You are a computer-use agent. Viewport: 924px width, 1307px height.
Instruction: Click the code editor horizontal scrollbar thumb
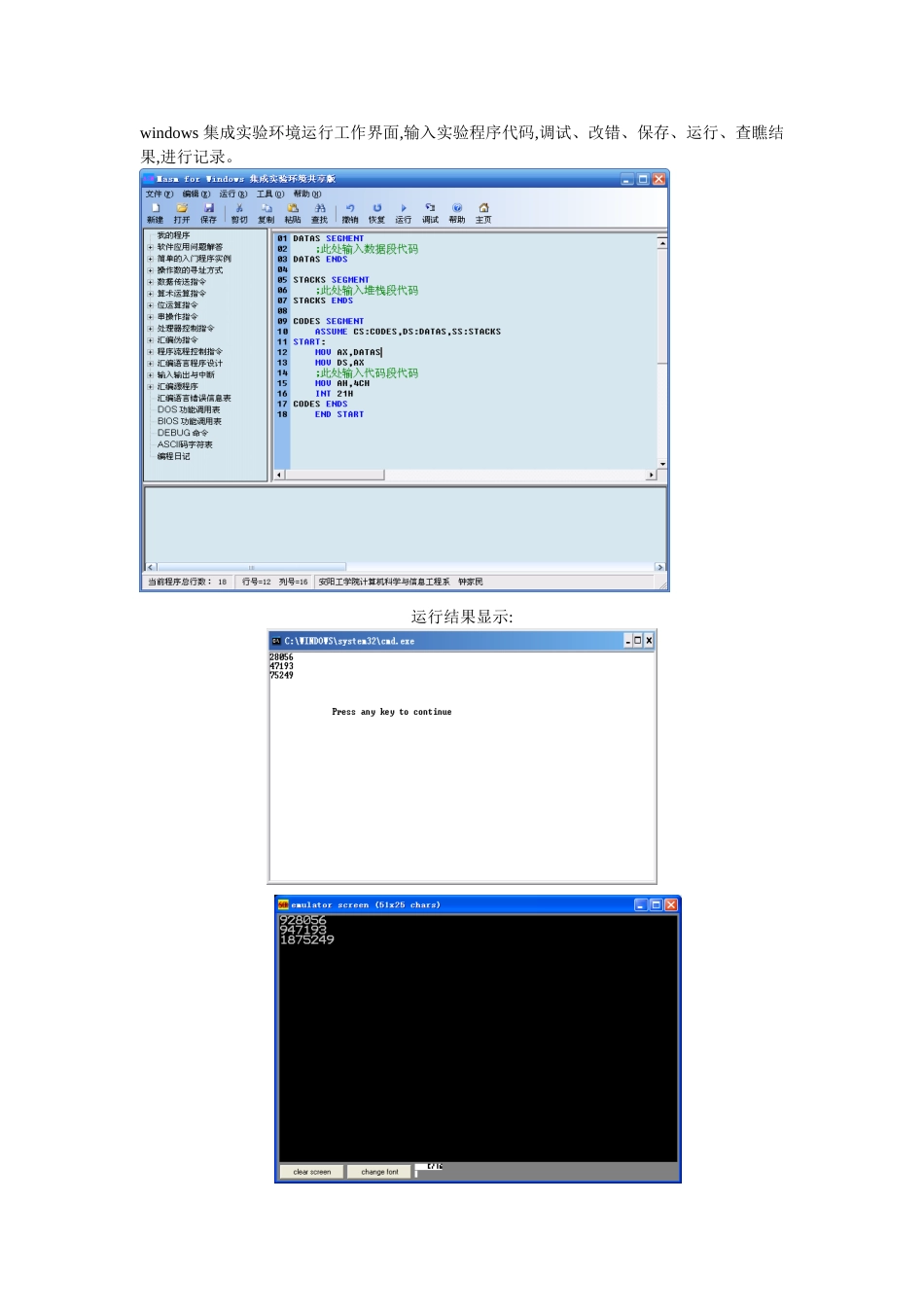(x=335, y=476)
